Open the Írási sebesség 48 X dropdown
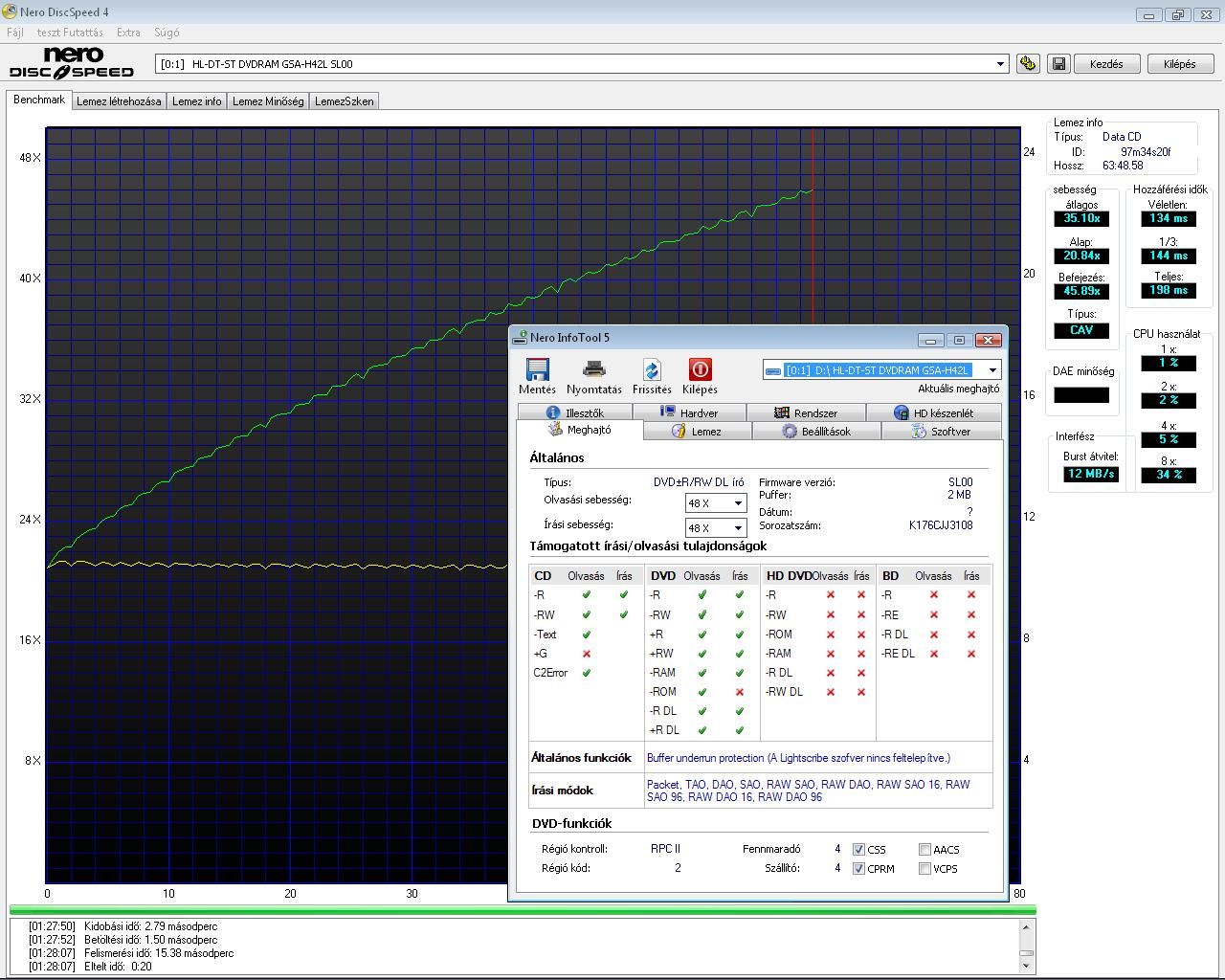Screen dimensions: 1225x980 (738, 528)
